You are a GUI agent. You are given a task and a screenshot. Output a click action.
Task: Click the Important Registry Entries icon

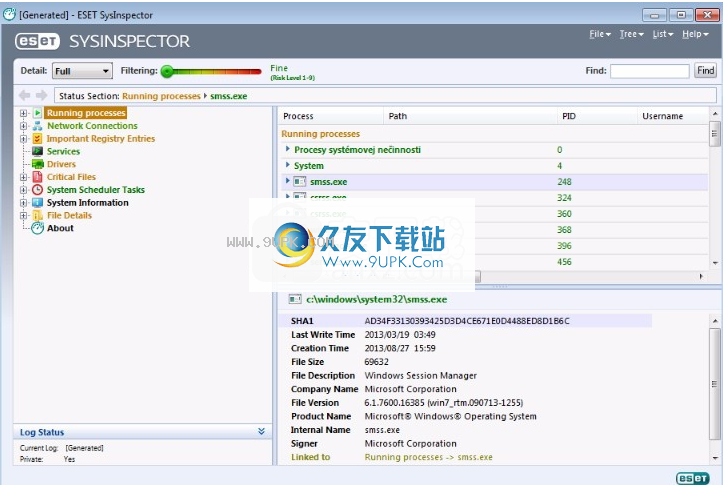point(37,139)
